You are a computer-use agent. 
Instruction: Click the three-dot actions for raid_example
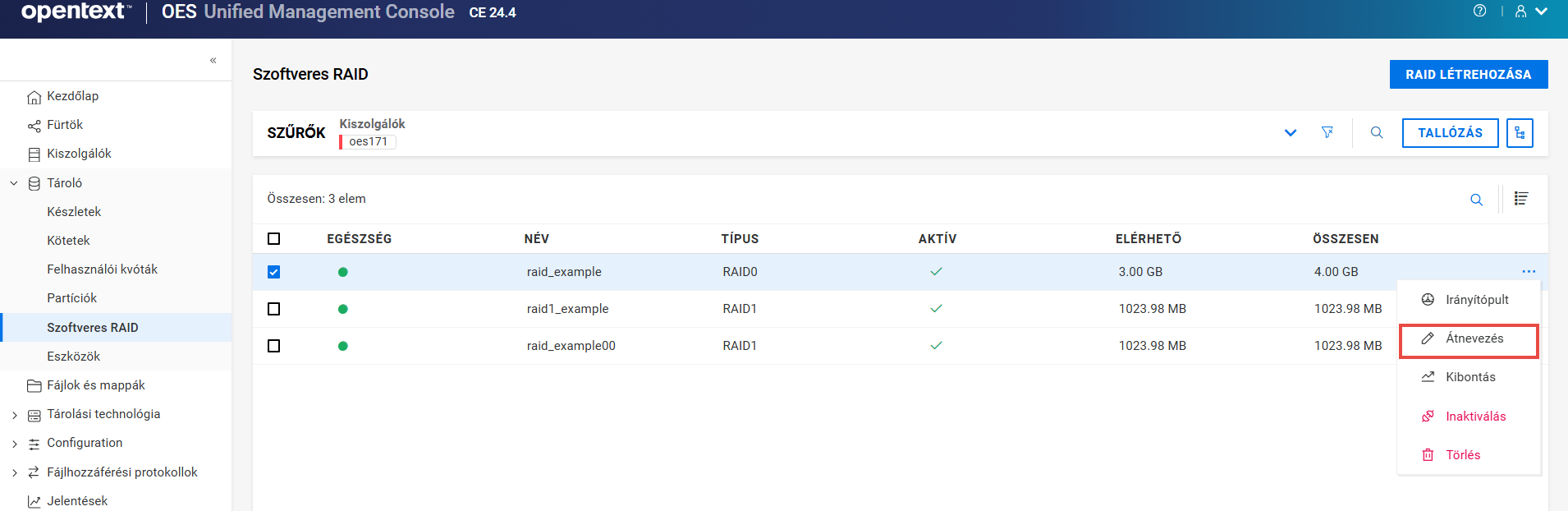pyautogui.click(x=1528, y=272)
